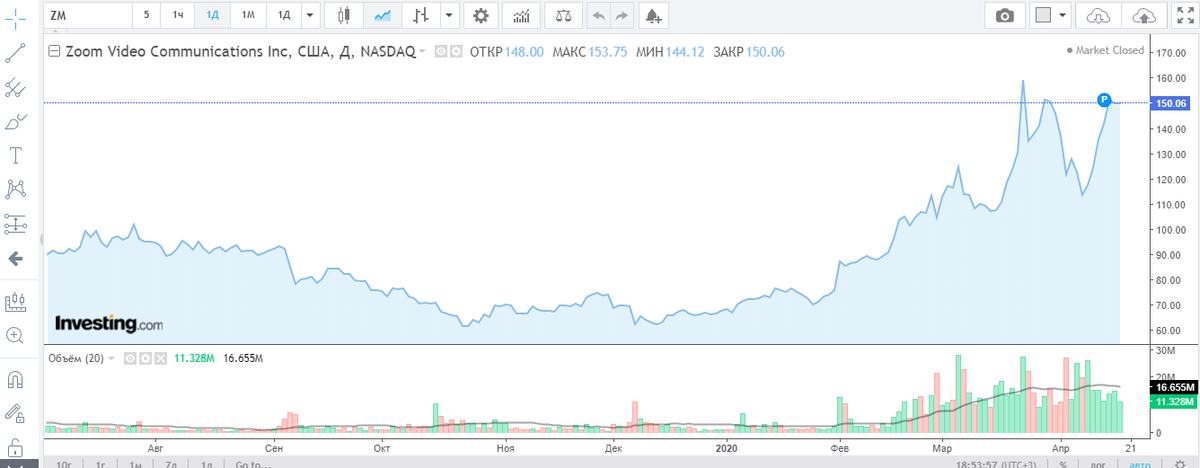Viewport: 1200px width, 468px height.
Task: Activate the zoom-in magnifier tool
Action: 15,335
